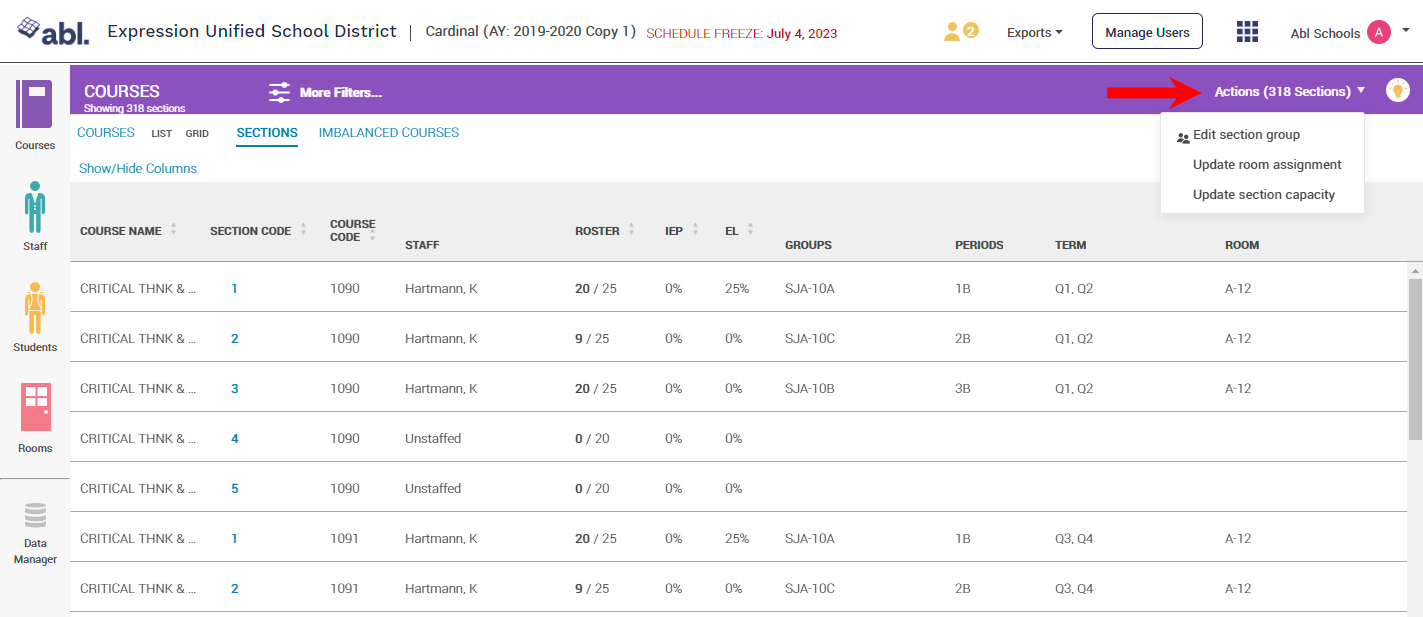
Task: Switch courses view to List
Action: (x=161, y=133)
